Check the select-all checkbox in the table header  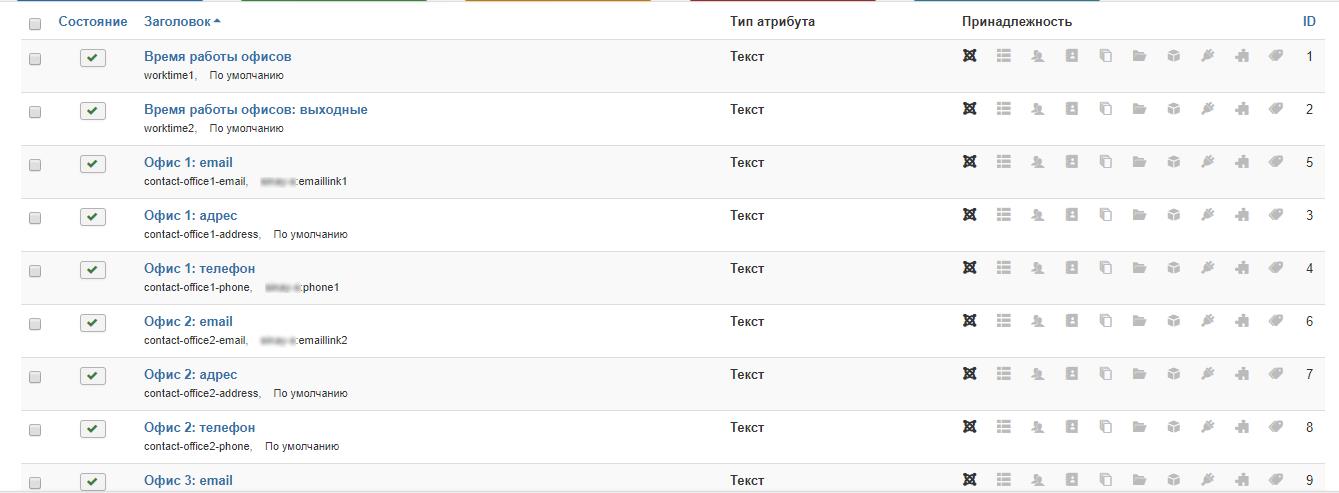(35, 23)
